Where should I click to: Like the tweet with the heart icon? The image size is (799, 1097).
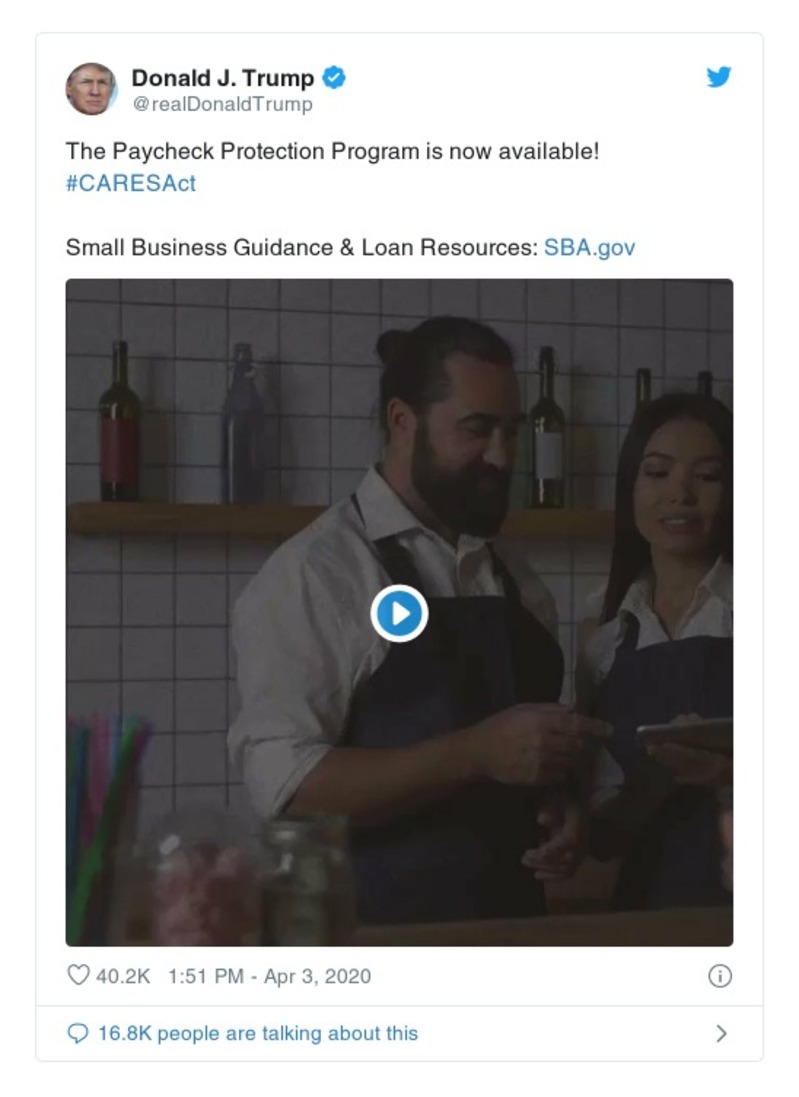tap(78, 975)
